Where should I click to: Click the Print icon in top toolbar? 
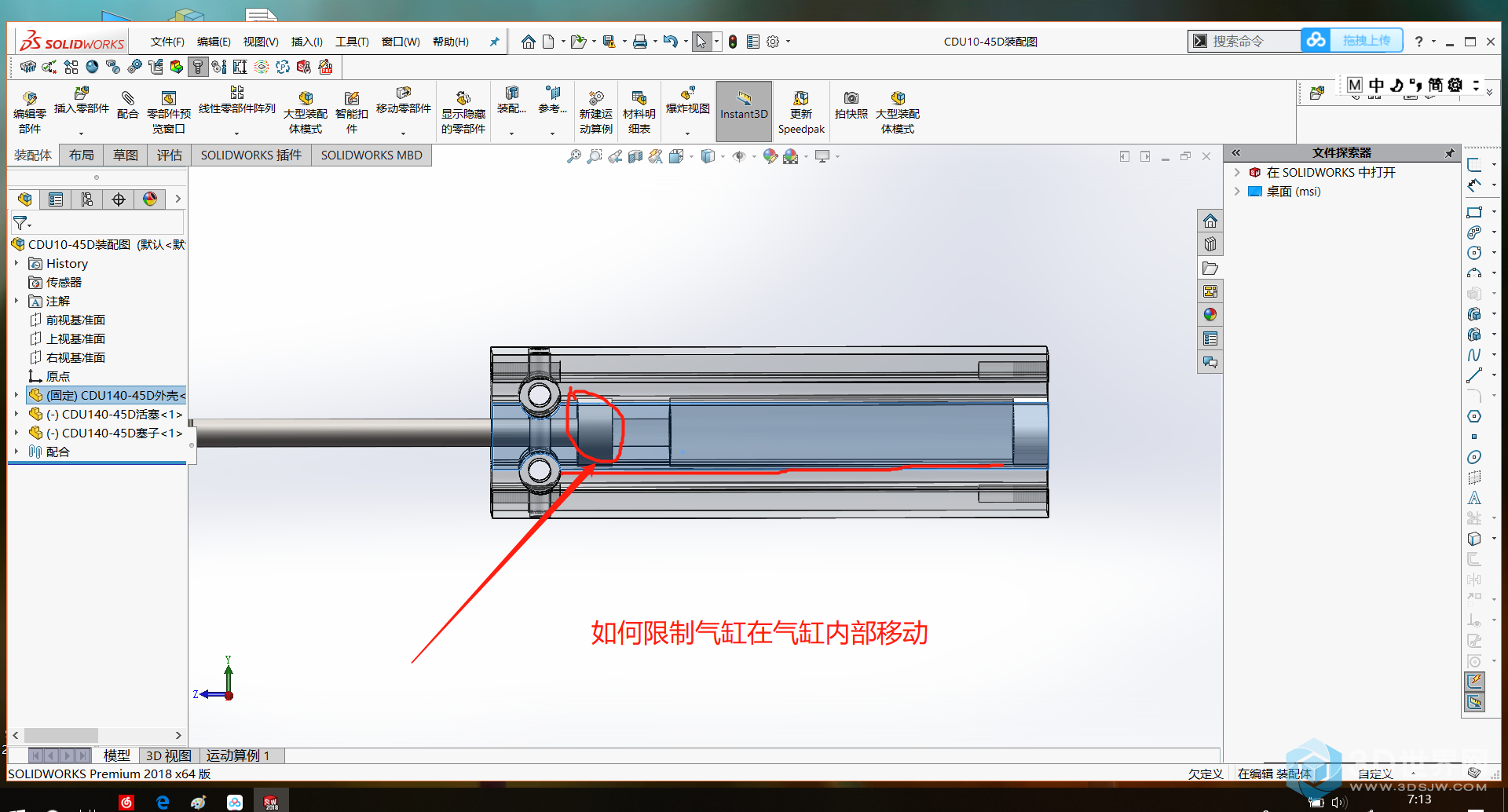click(x=640, y=42)
